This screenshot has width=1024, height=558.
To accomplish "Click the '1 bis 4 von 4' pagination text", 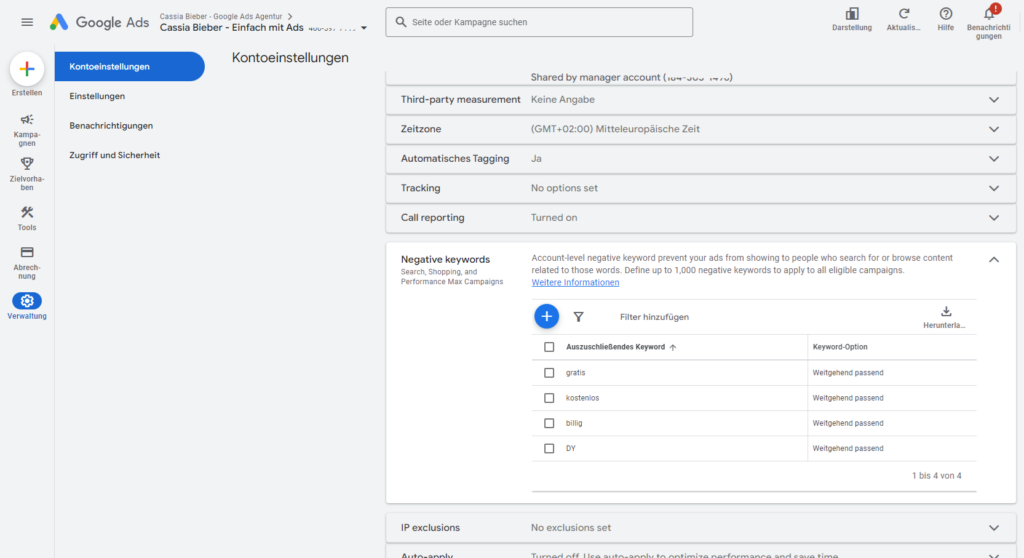I will point(936,476).
